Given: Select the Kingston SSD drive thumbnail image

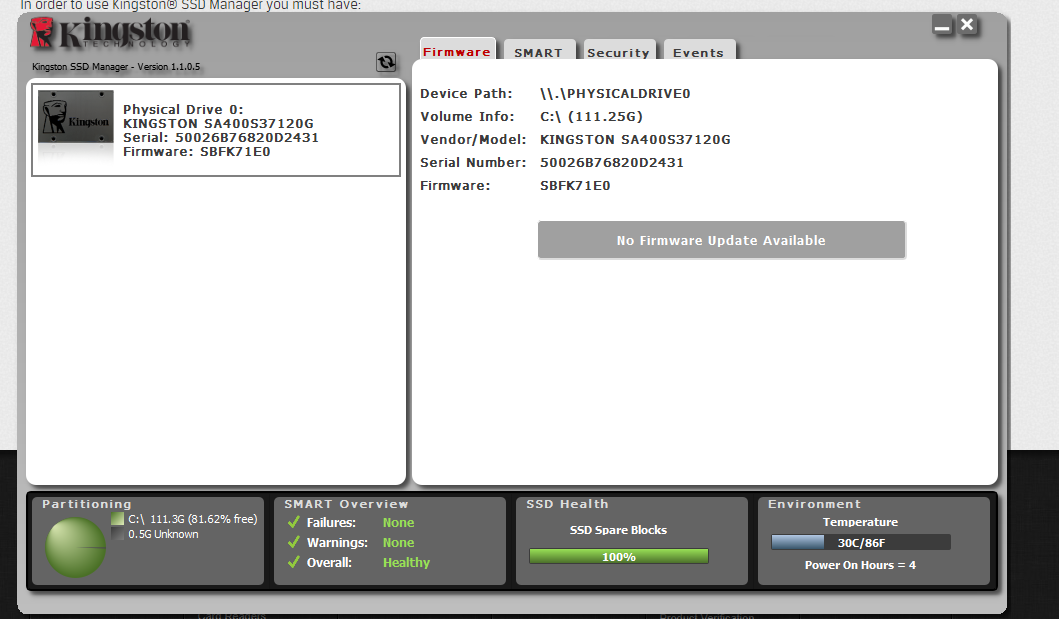Looking at the screenshot, I should [x=76, y=117].
